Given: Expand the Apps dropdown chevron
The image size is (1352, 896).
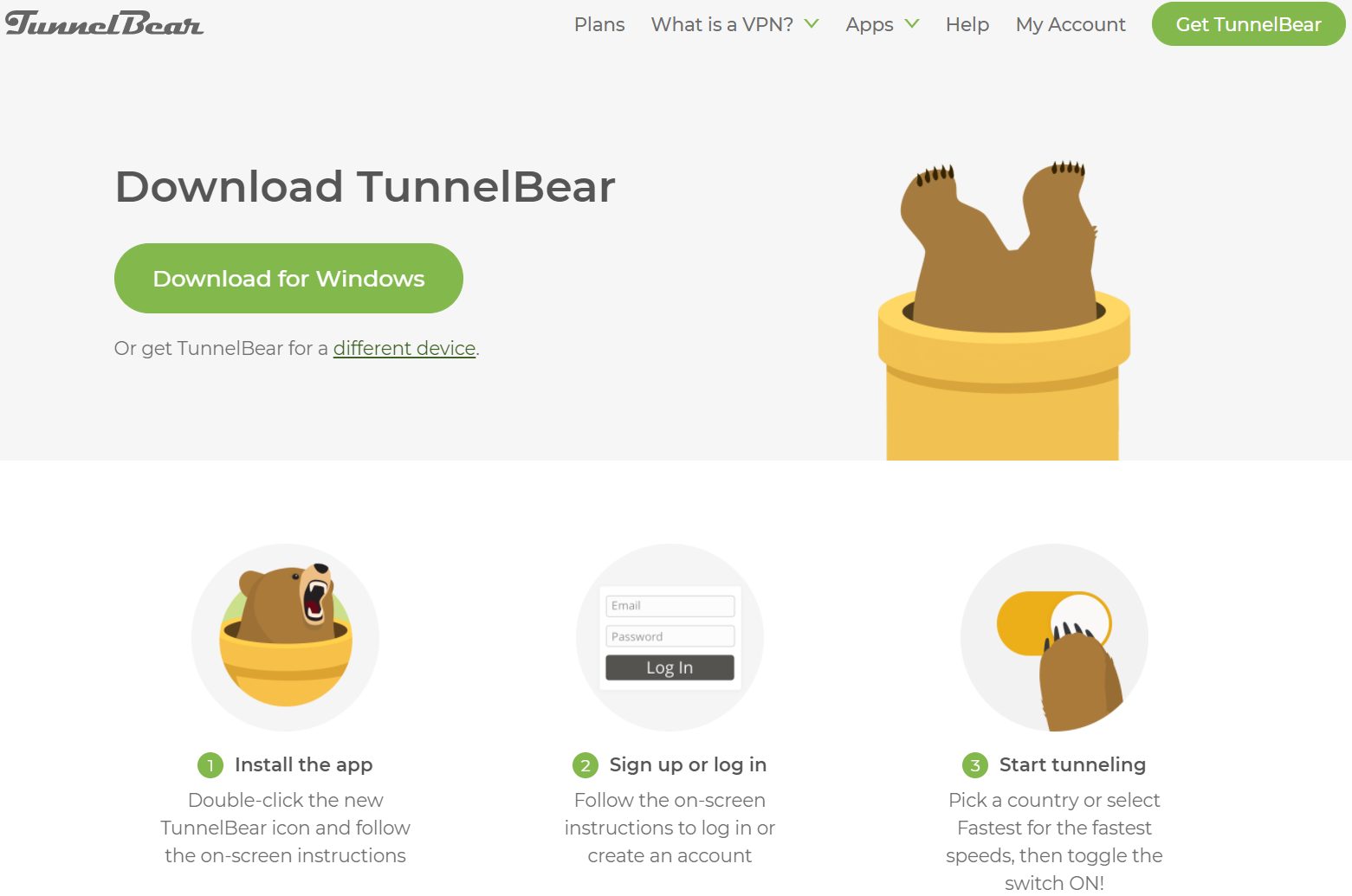Looking at the screenshot, I should (x=912, y=23).
